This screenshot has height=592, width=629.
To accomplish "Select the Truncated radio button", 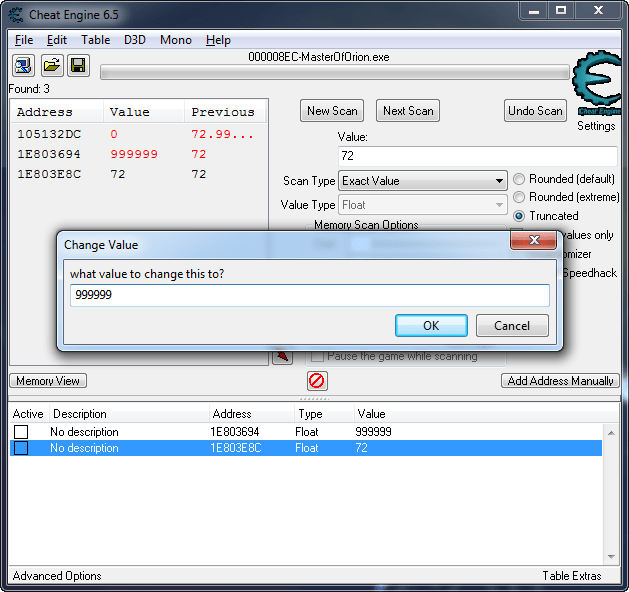I will click(x=519, y=216).
